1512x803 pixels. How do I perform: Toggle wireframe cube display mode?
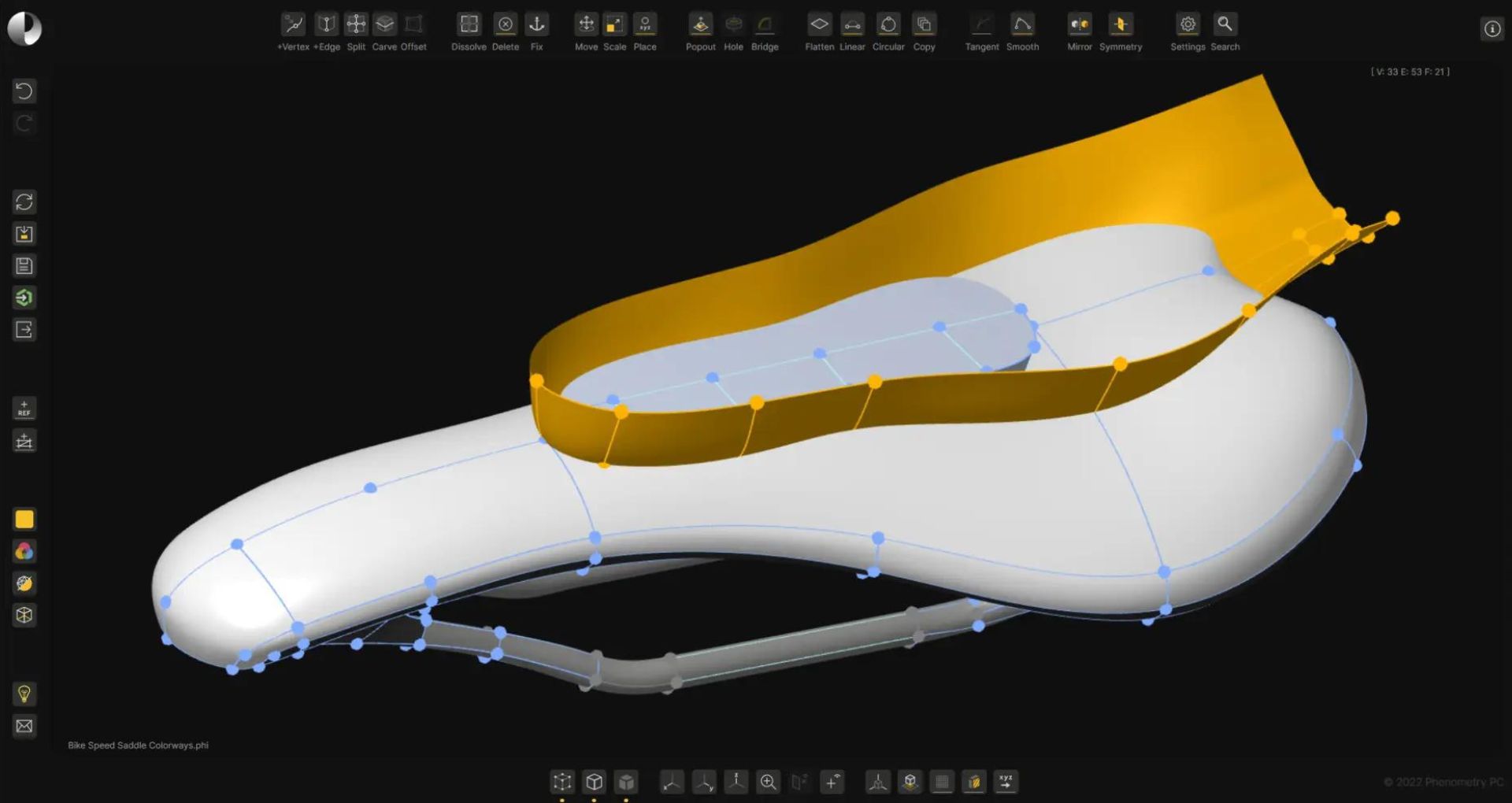595,782
